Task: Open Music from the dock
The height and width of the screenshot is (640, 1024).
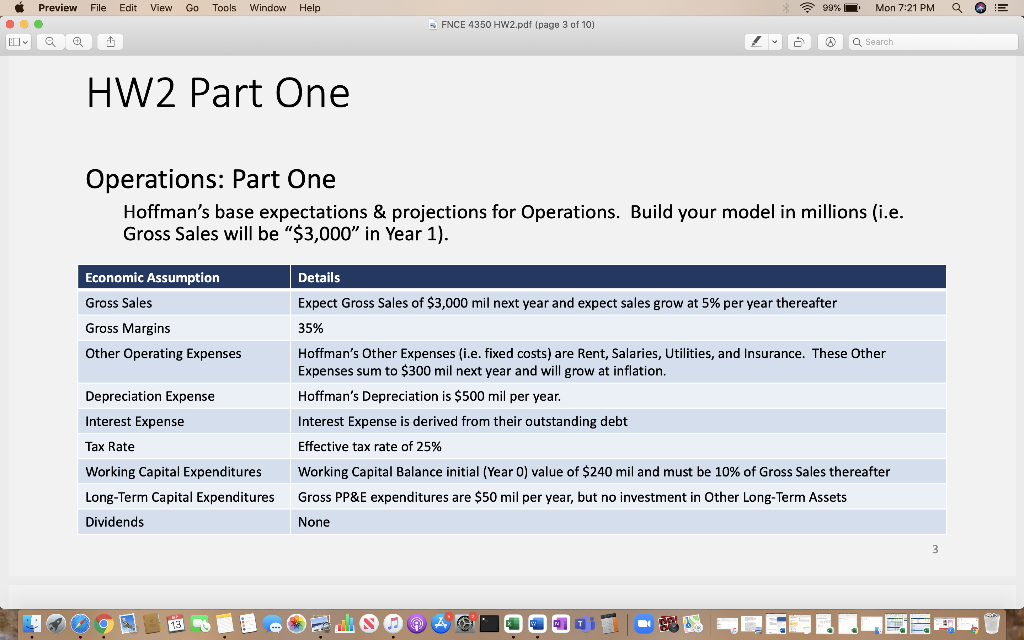Action: [392, 624]
